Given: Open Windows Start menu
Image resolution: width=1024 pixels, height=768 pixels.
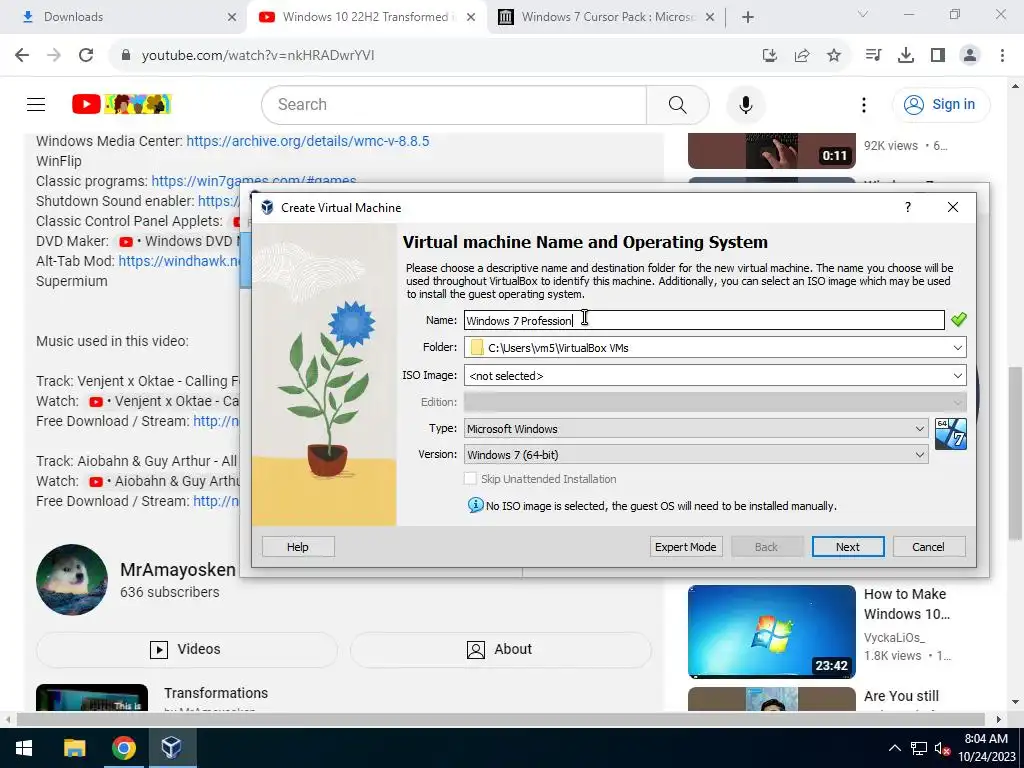Looking at the screenshot, I should click(x=24, y=748).
